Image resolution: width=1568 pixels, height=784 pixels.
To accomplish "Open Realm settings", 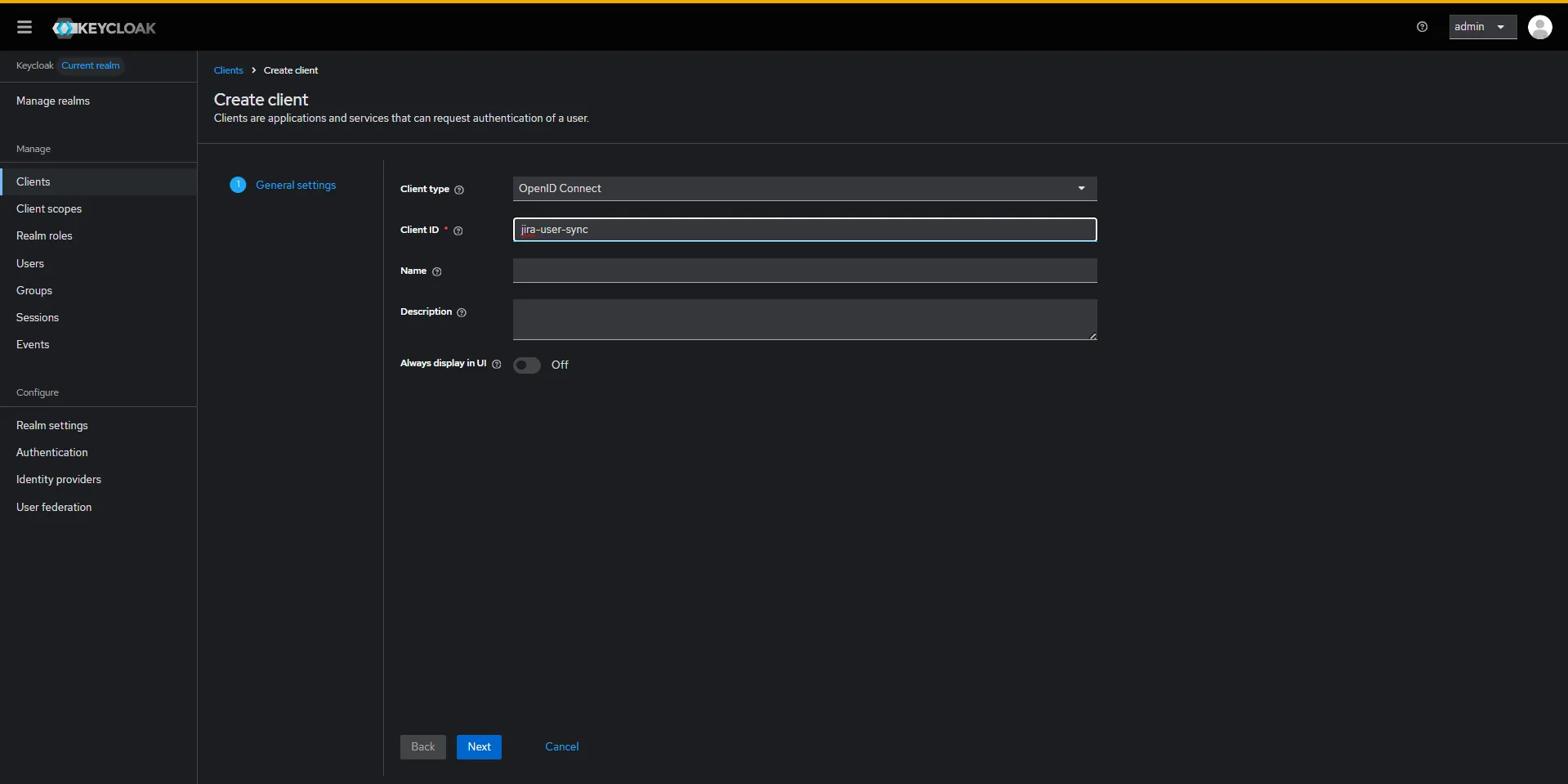I will pyautogui.click(x=52, y=425).
